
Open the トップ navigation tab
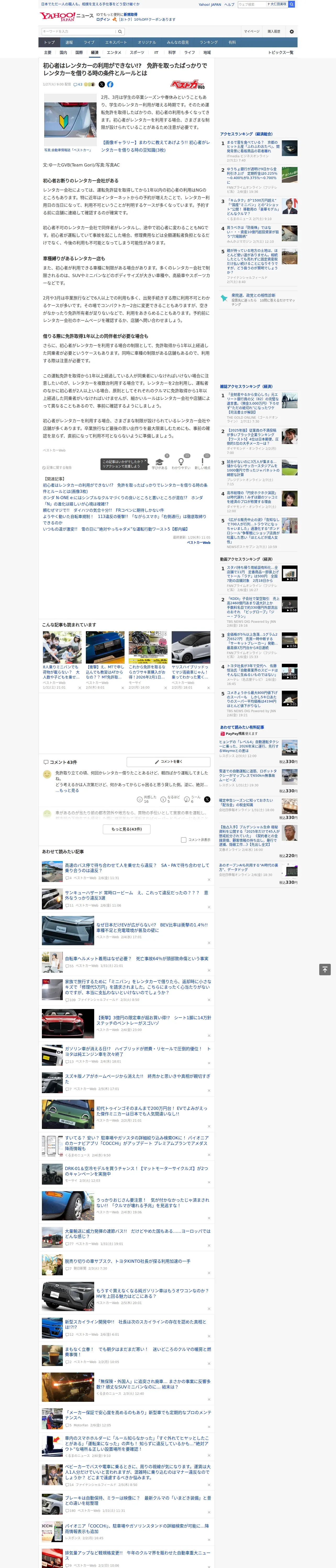(x=49, y=43)
